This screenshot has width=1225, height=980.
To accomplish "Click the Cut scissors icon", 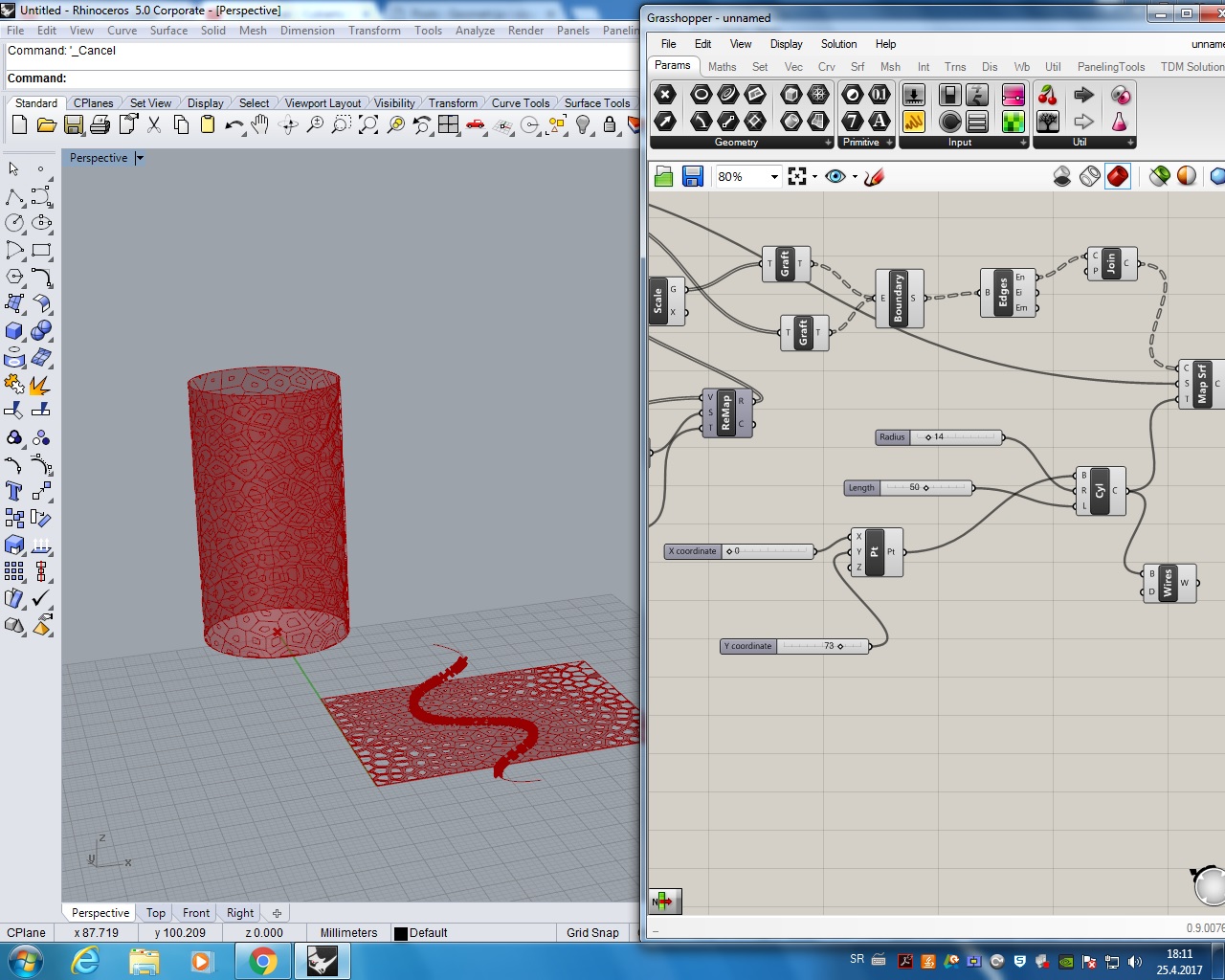I will (154, 124).
